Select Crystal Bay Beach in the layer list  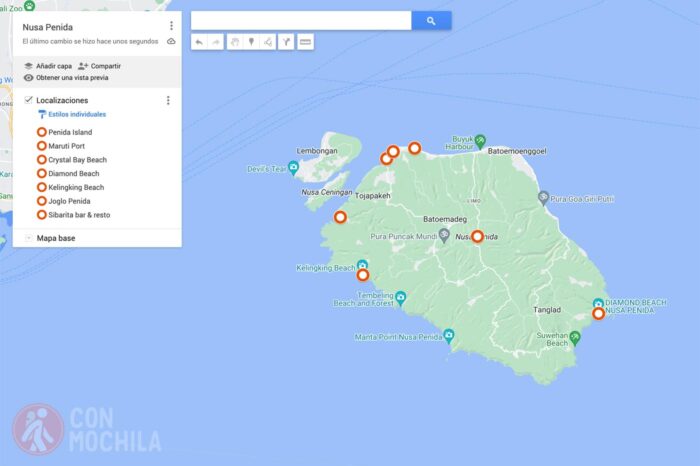tap(72, 160)
